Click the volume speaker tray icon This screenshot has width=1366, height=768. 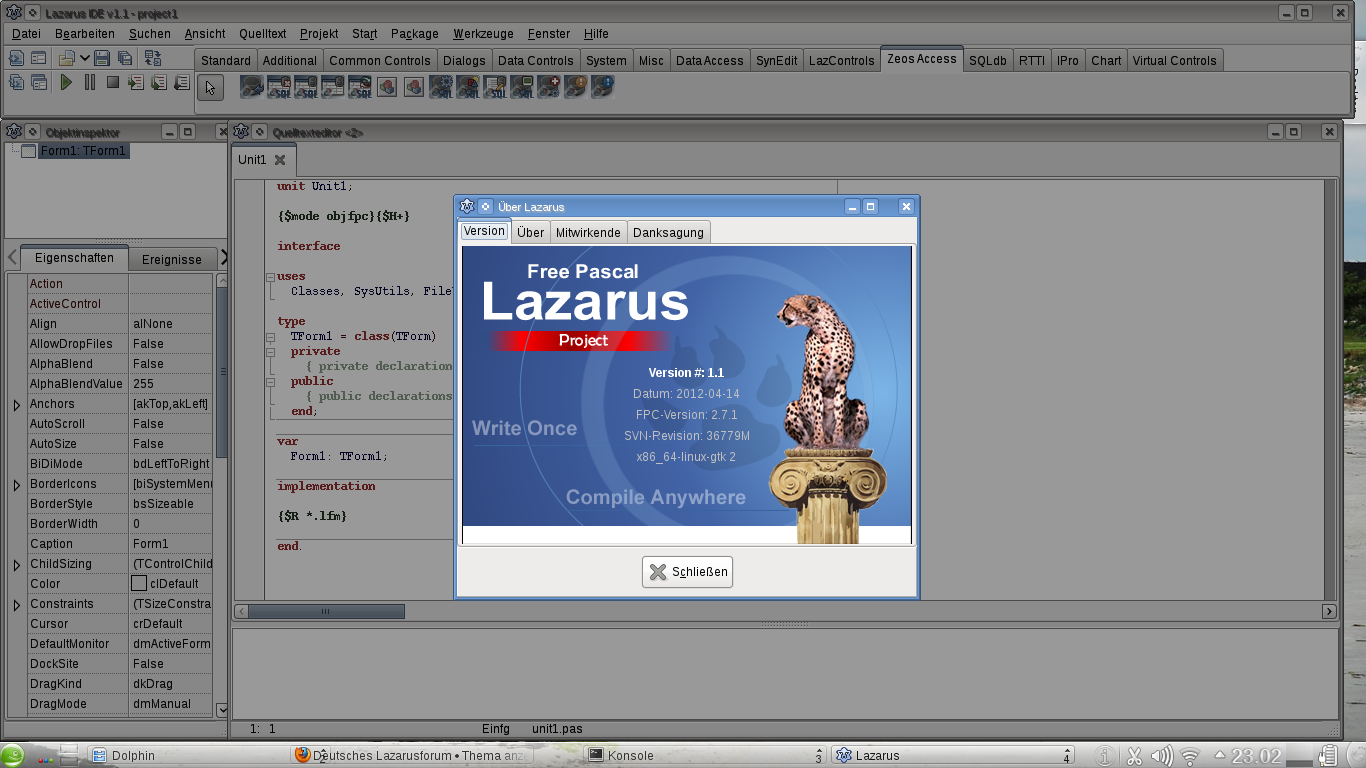pos(1161,756)
